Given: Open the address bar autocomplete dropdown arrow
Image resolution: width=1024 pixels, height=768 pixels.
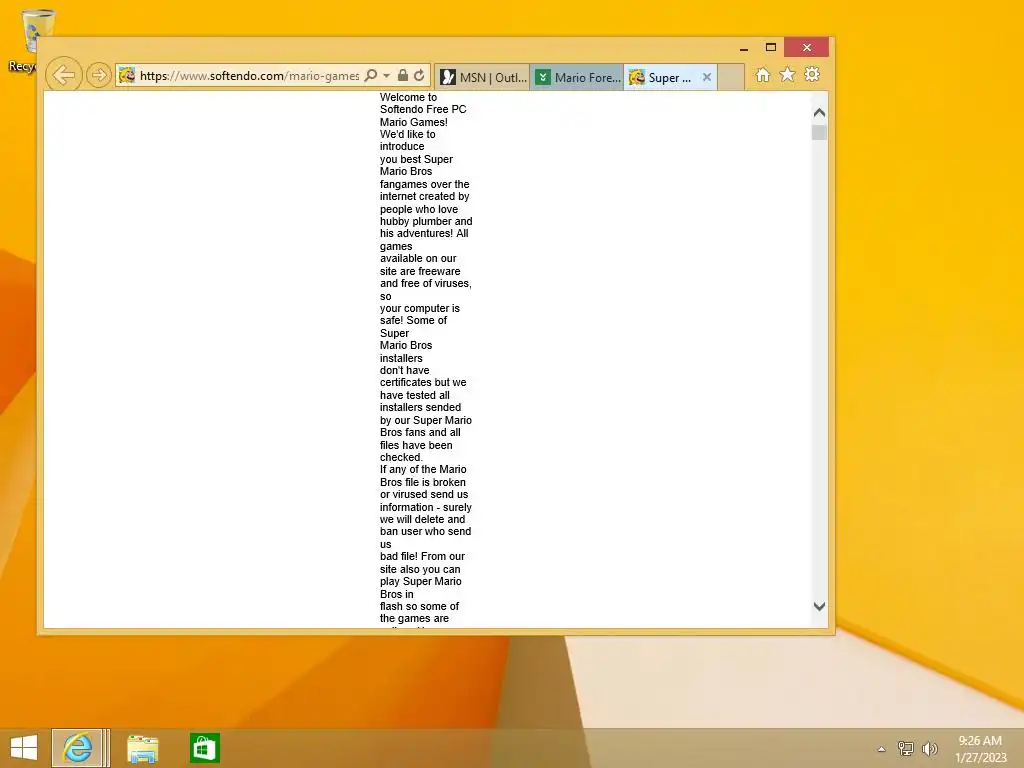Looking at the screenshot, I should 387,75.
